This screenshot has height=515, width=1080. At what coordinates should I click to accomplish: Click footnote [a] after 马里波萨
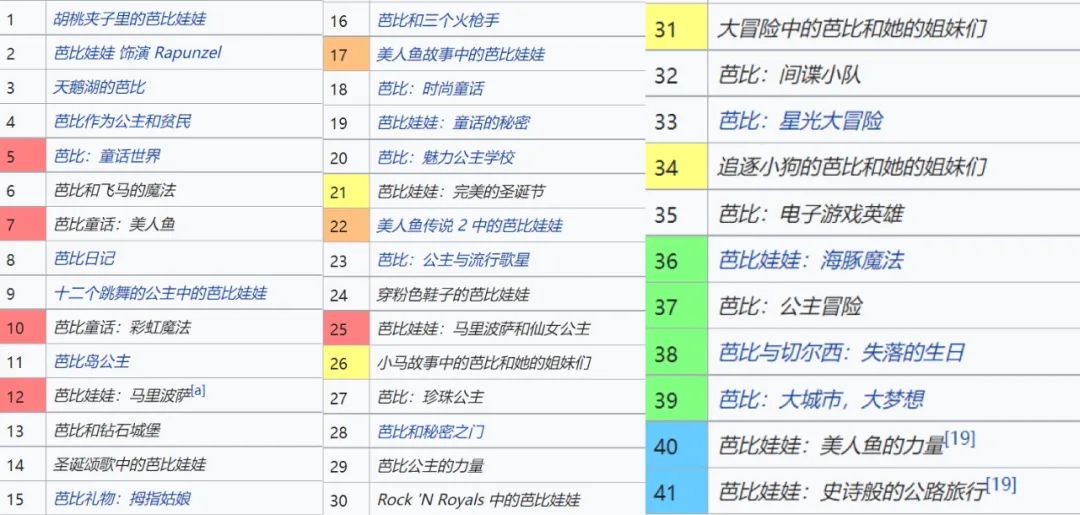[198, 391]
